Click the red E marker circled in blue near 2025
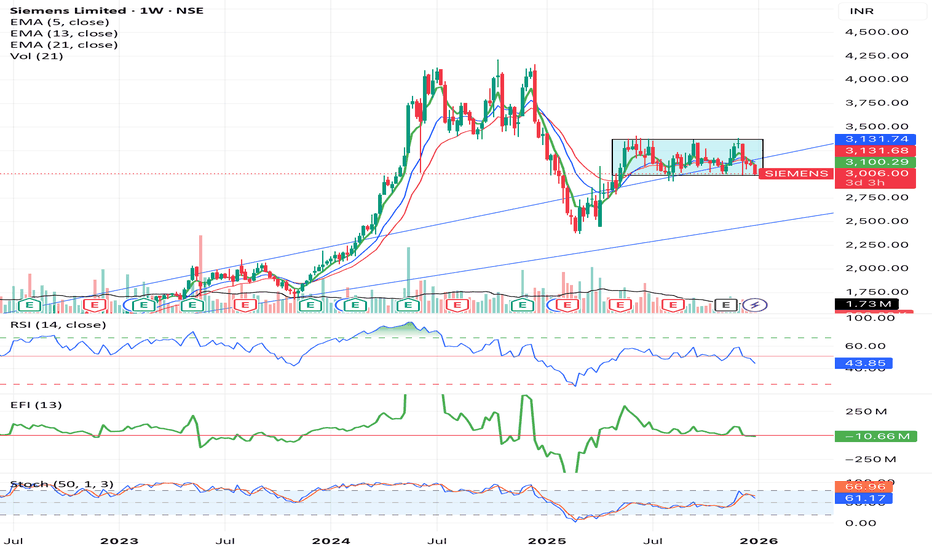The height and width of the screenshot is (550, 932). [x=567, y=305]
